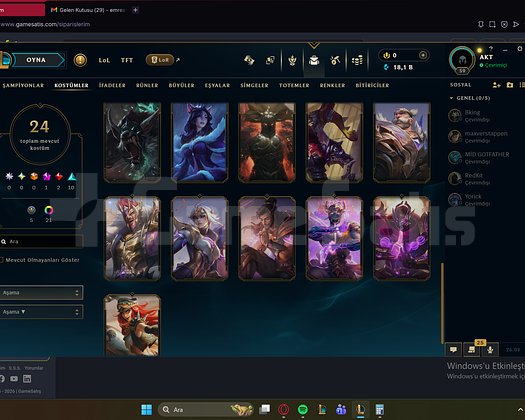This screenshot has width=525, height=420.
Task: Switch to the RENKLER tab
Action: [x=332, y=85]
